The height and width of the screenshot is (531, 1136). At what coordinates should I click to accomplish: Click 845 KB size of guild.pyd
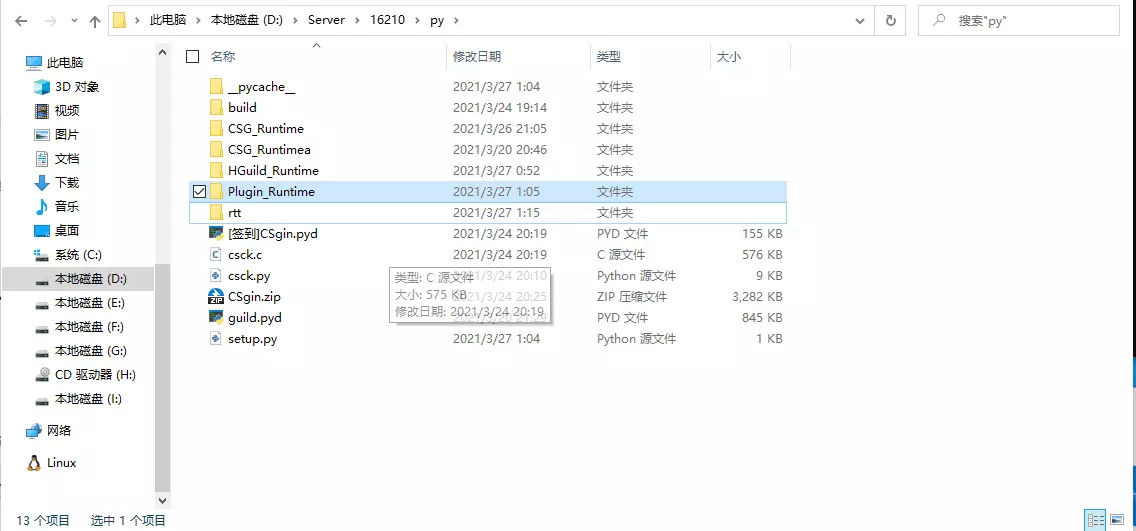(763, 317)
